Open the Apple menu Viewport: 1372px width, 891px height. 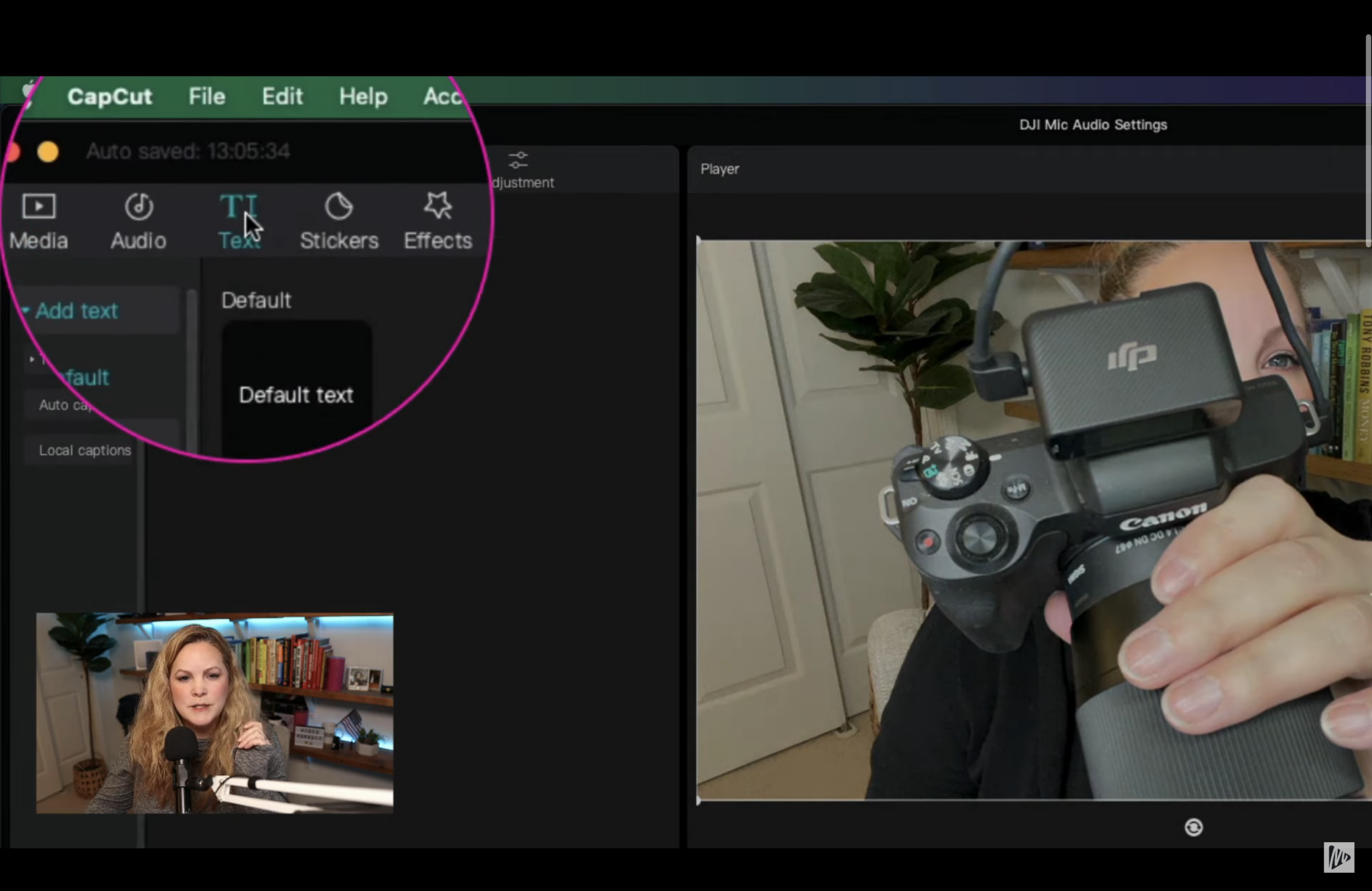click(x=28, y=94)
